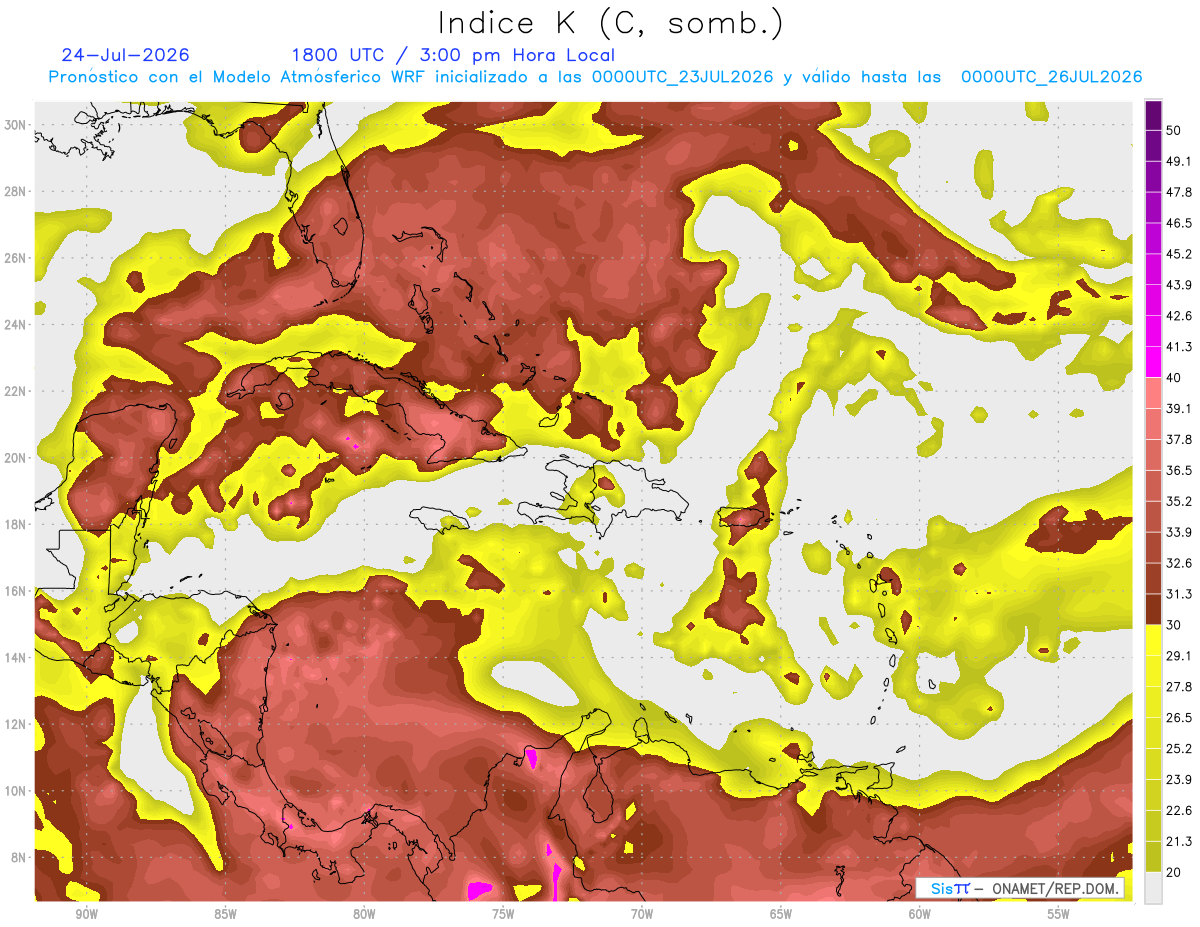Click the colorbar value 33.9

coord(1180,532)
